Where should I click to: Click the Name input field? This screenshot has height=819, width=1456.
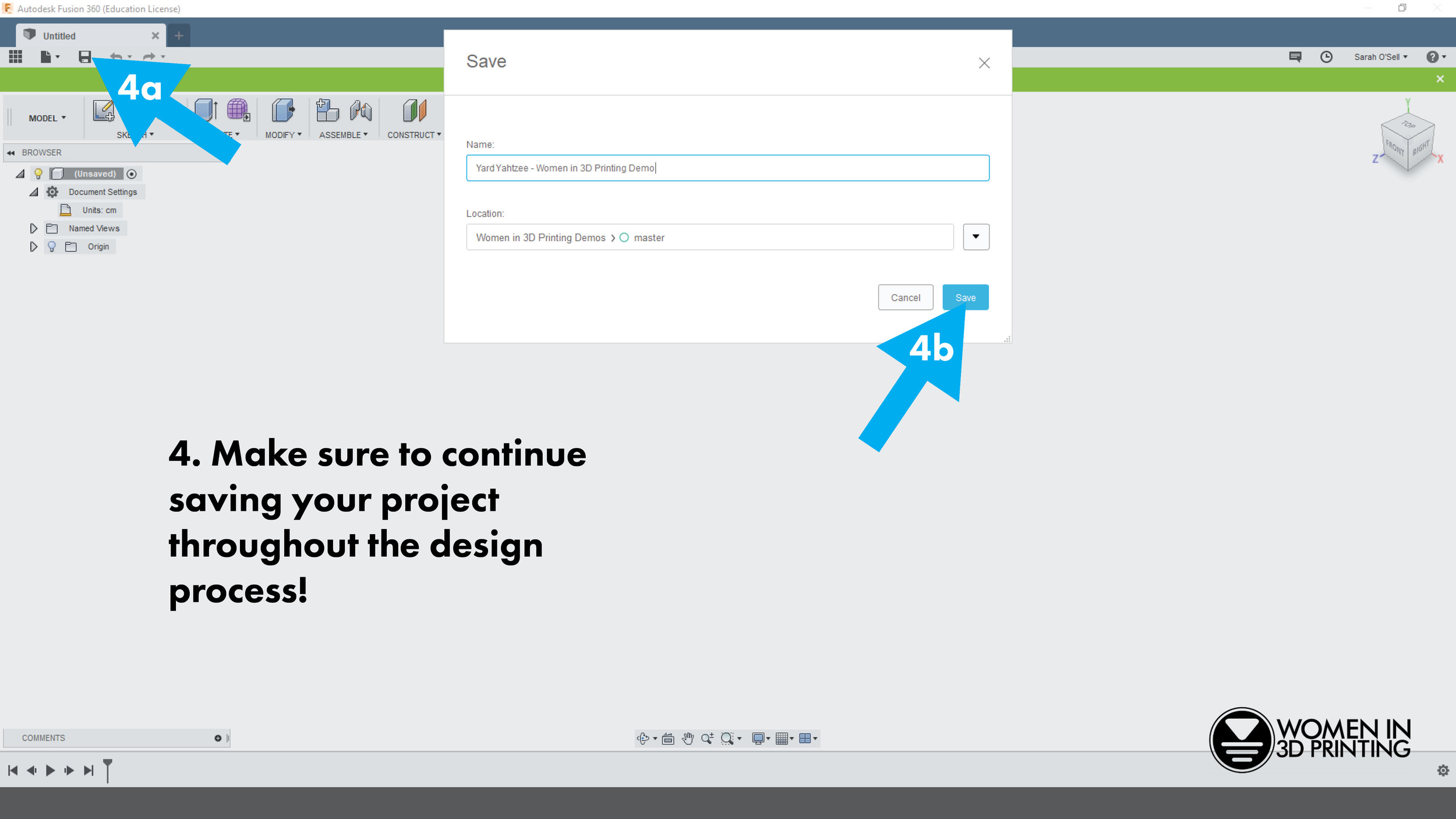[727, 168]
